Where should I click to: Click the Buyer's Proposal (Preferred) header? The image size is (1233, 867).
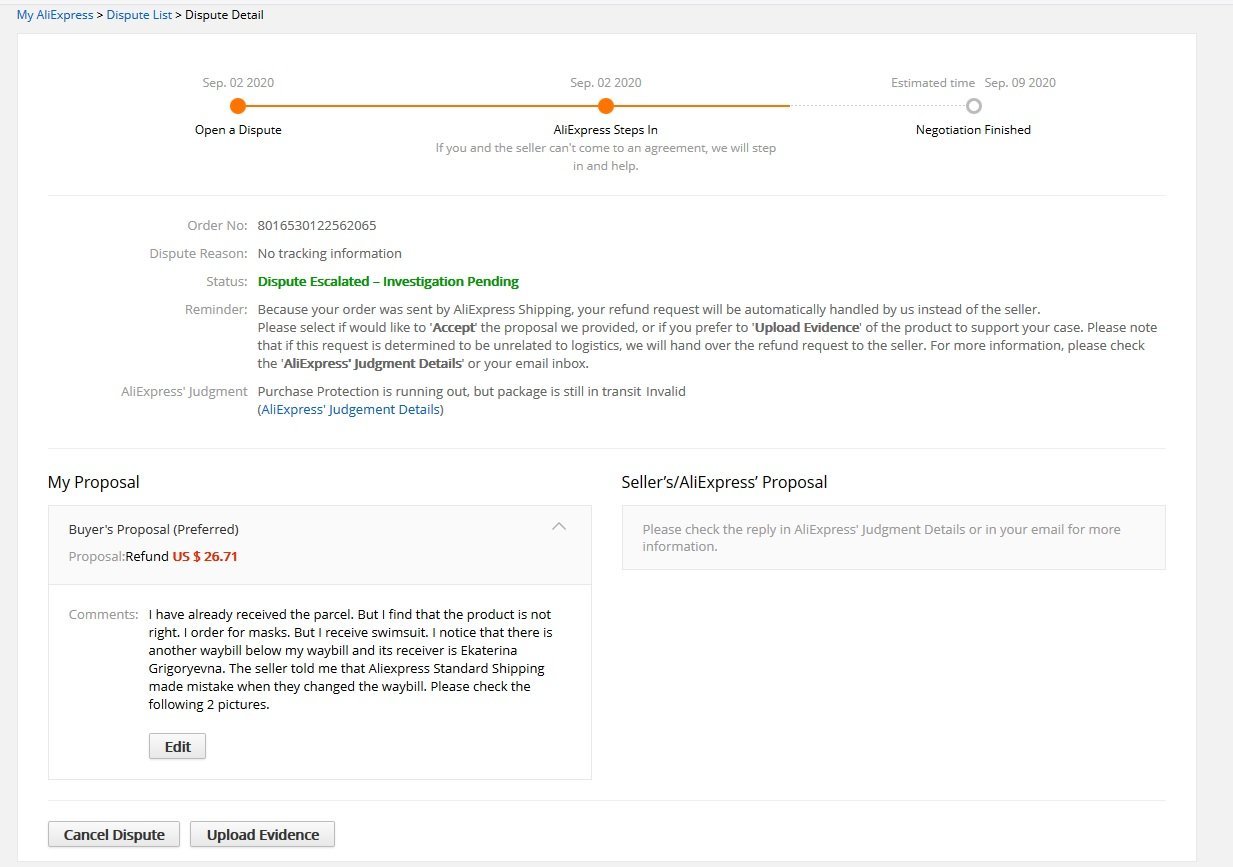point(154,529)
